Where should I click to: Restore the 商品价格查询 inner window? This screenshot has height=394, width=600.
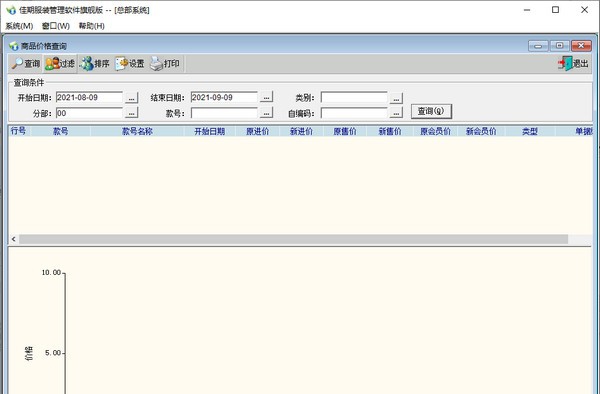click(559, 46)
